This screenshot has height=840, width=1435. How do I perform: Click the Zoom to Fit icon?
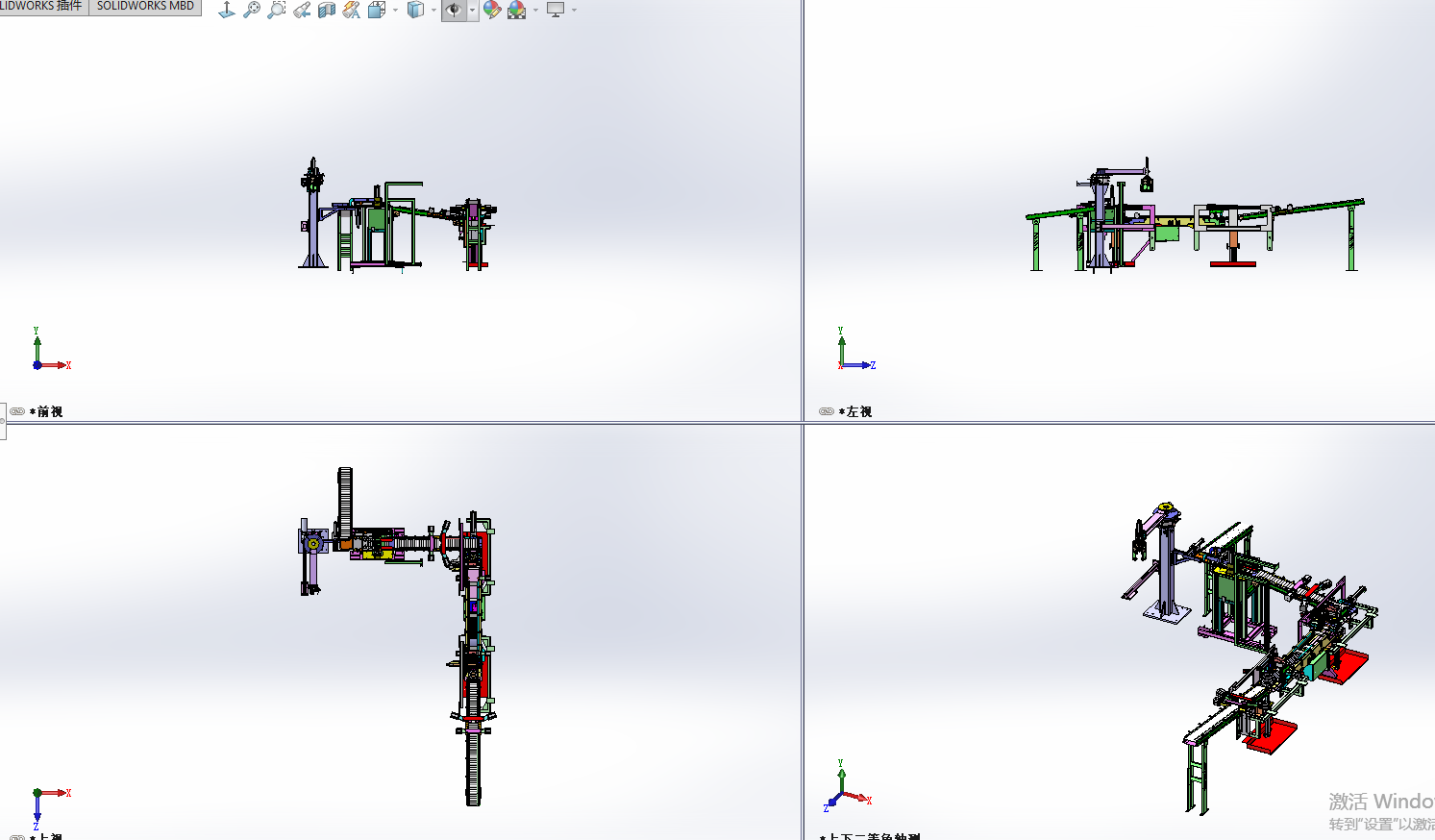click(x=252, y=10)
